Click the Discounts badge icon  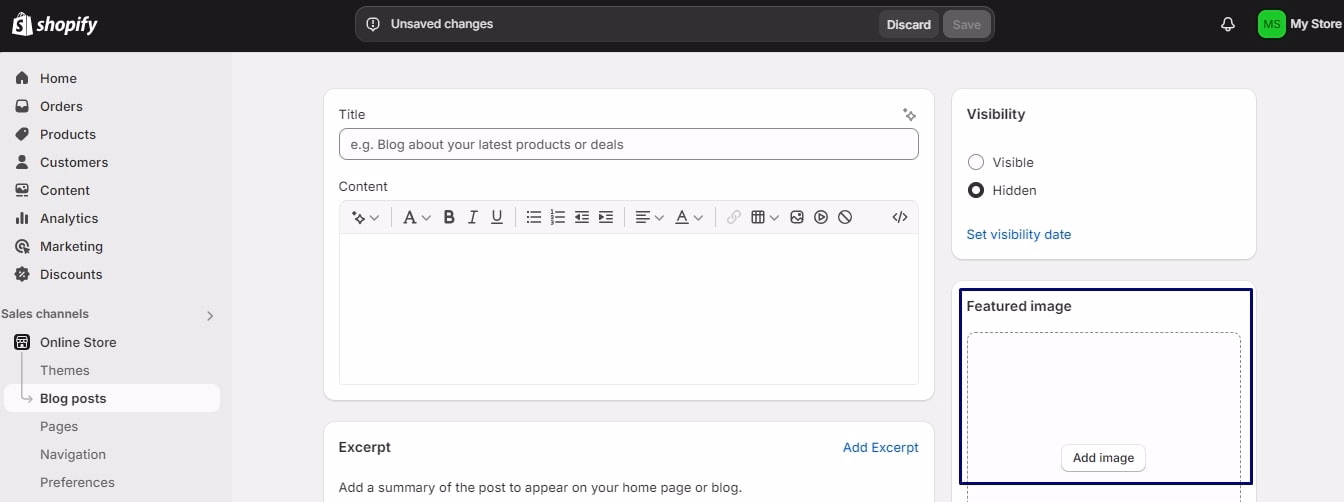point(22,274)
